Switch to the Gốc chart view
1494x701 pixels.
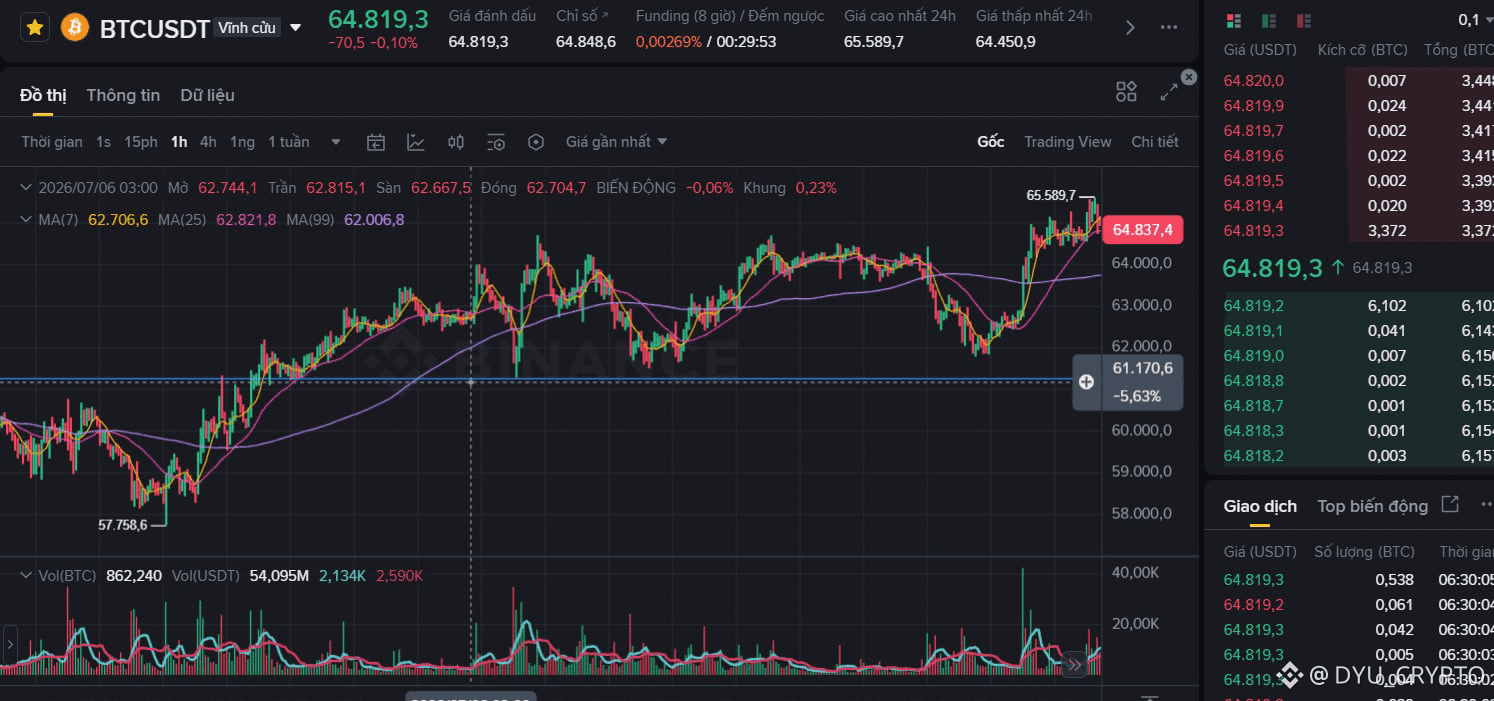coord(990,142)
